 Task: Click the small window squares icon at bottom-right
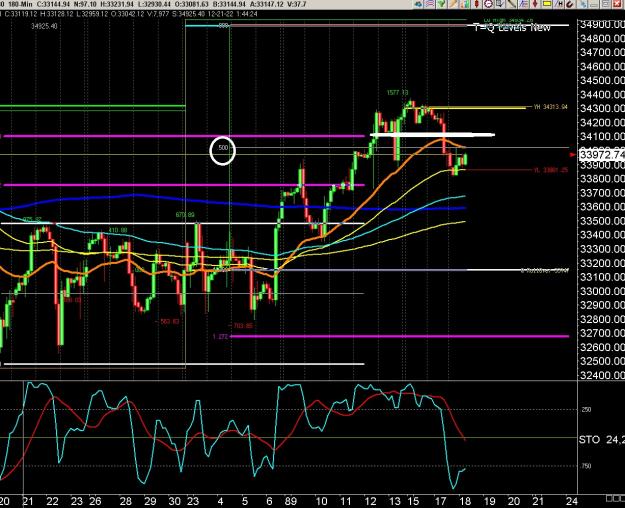click(x=615, y=498)
